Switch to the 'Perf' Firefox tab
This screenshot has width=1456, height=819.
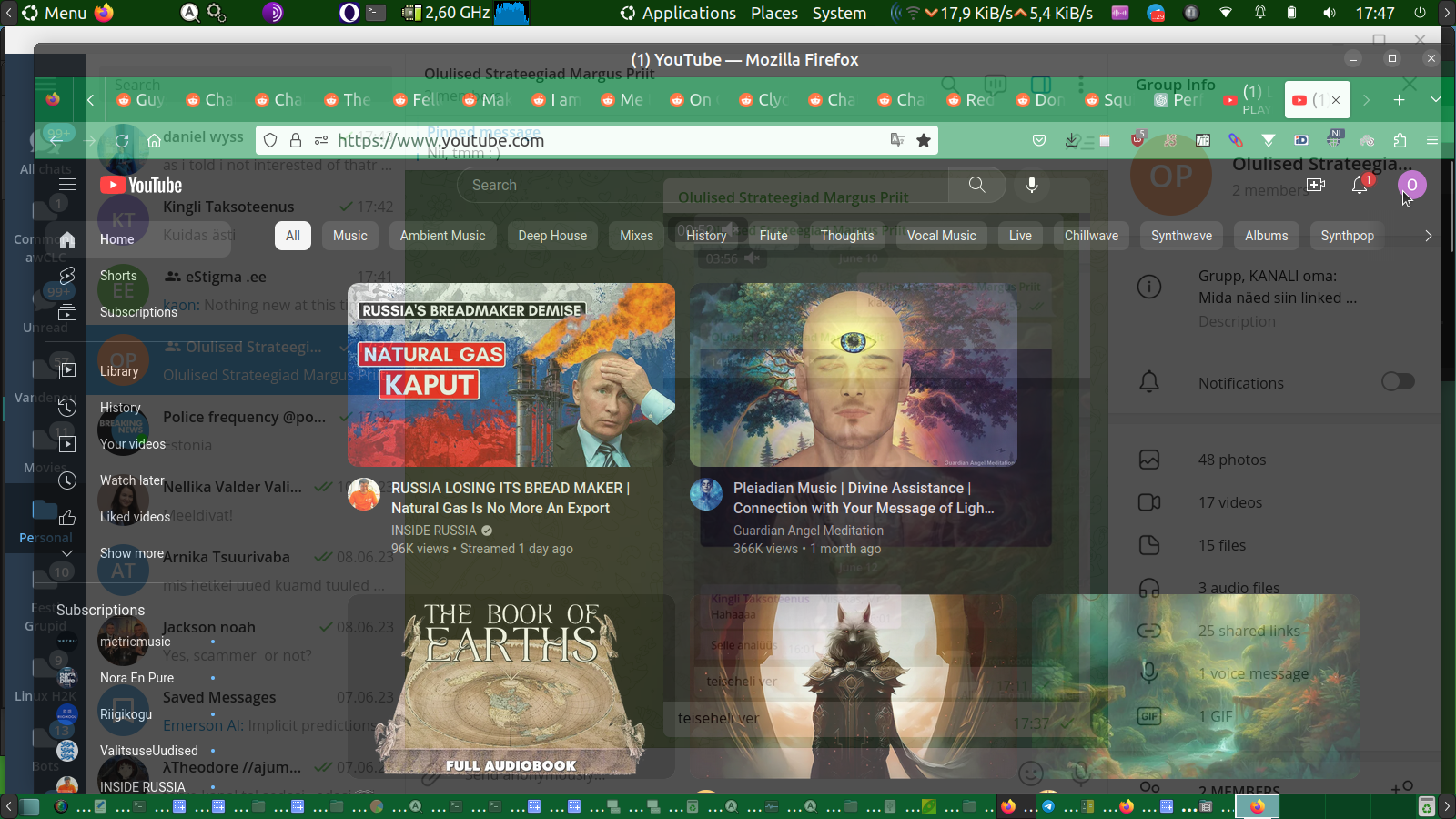click(x=1179, y=100)
